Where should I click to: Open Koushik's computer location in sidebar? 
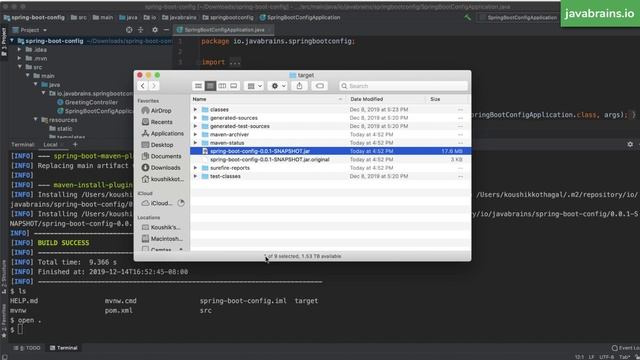[x=161, y=227]
